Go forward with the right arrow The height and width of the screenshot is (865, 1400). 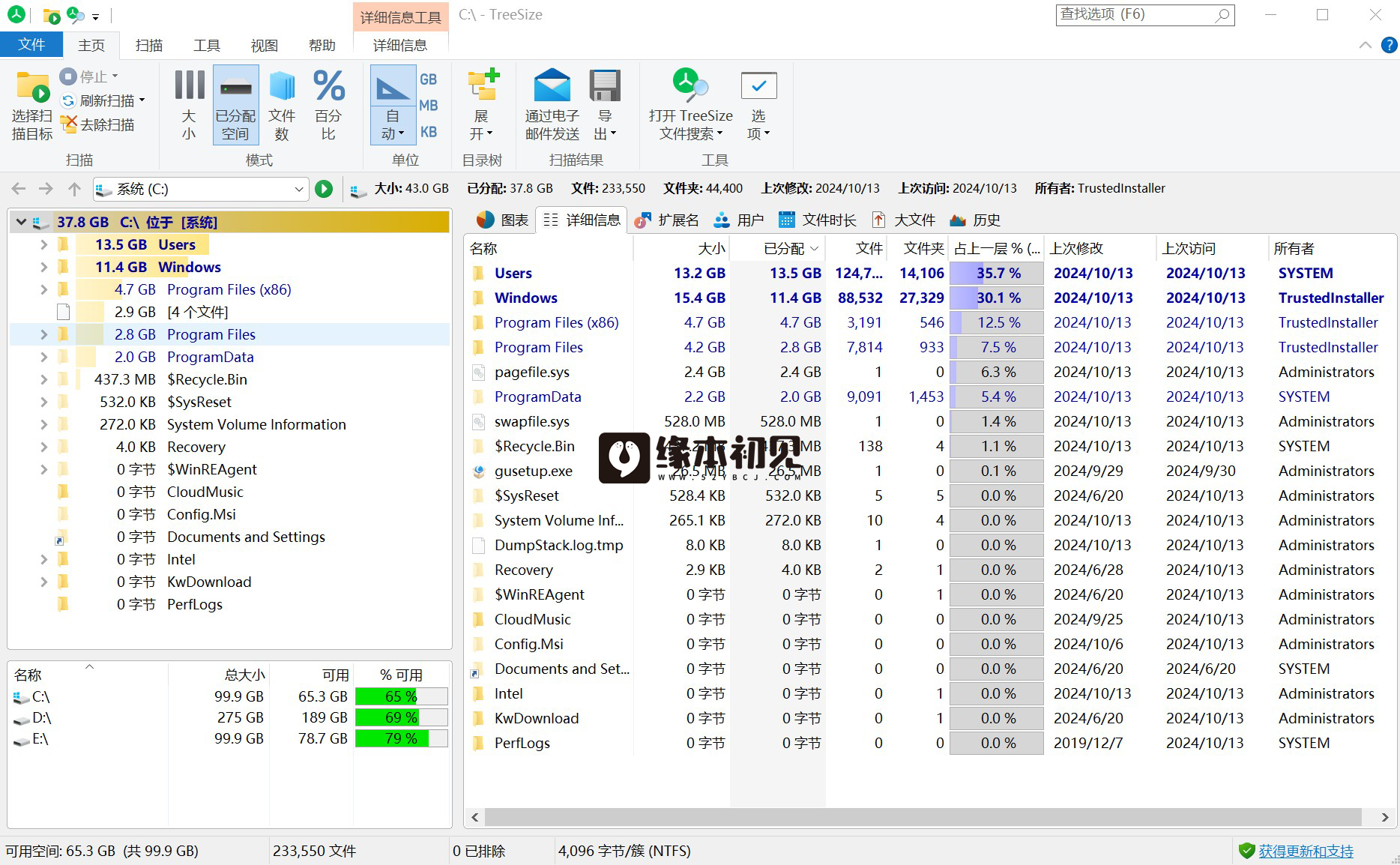click(x=46, y=189)
